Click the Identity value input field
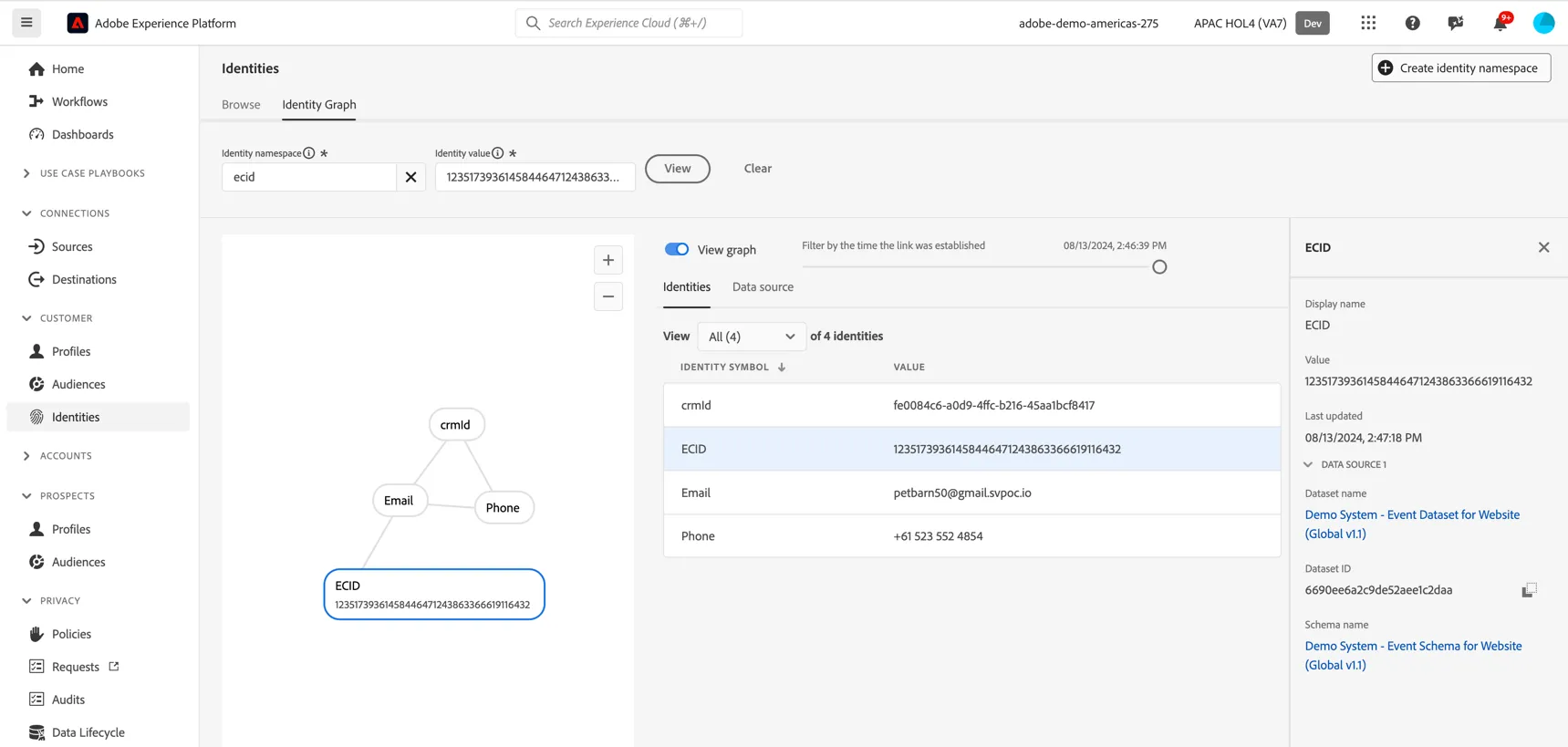The height and width of the screenshot is (747, 1568). [x=535, y=177]
